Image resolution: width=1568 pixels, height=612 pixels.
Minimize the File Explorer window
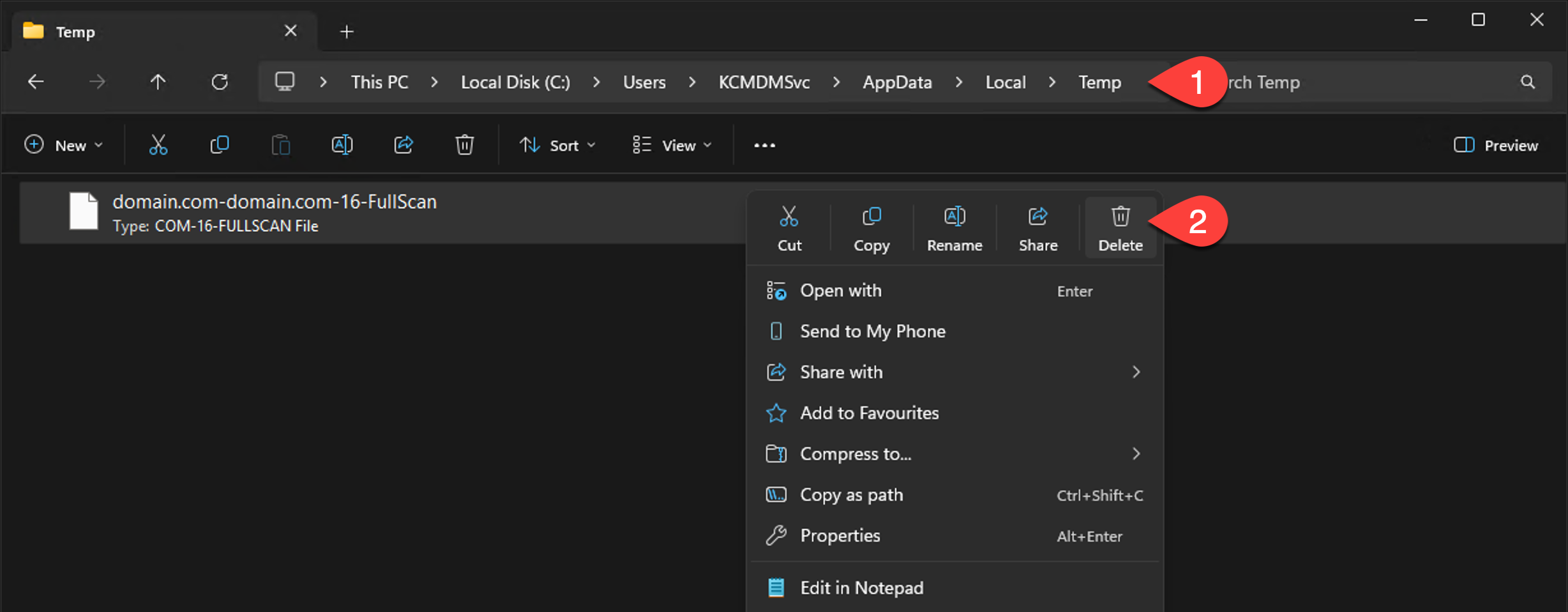(1421, 20)
